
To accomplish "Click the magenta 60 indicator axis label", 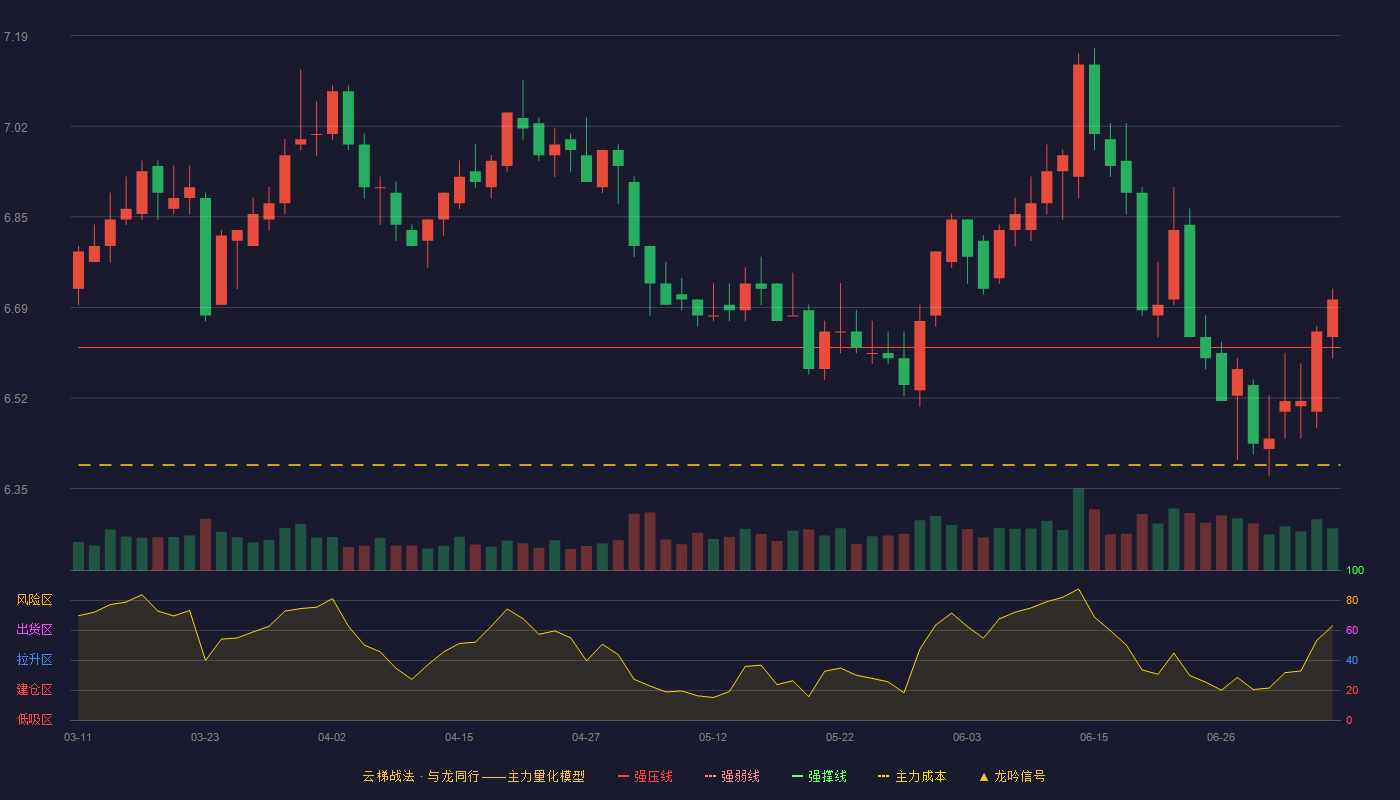I will (1352, 630).
